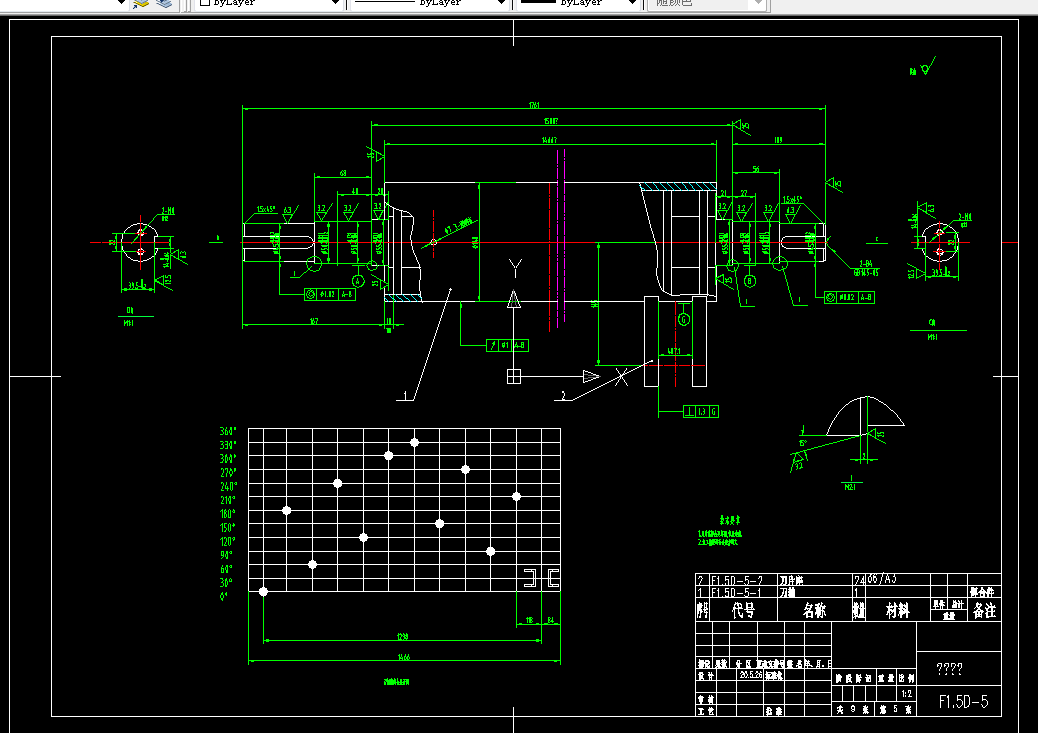Screen dimensions: 1038x733
Task: Select the 1466 dimension text below chart
Action: coord(404,658)
